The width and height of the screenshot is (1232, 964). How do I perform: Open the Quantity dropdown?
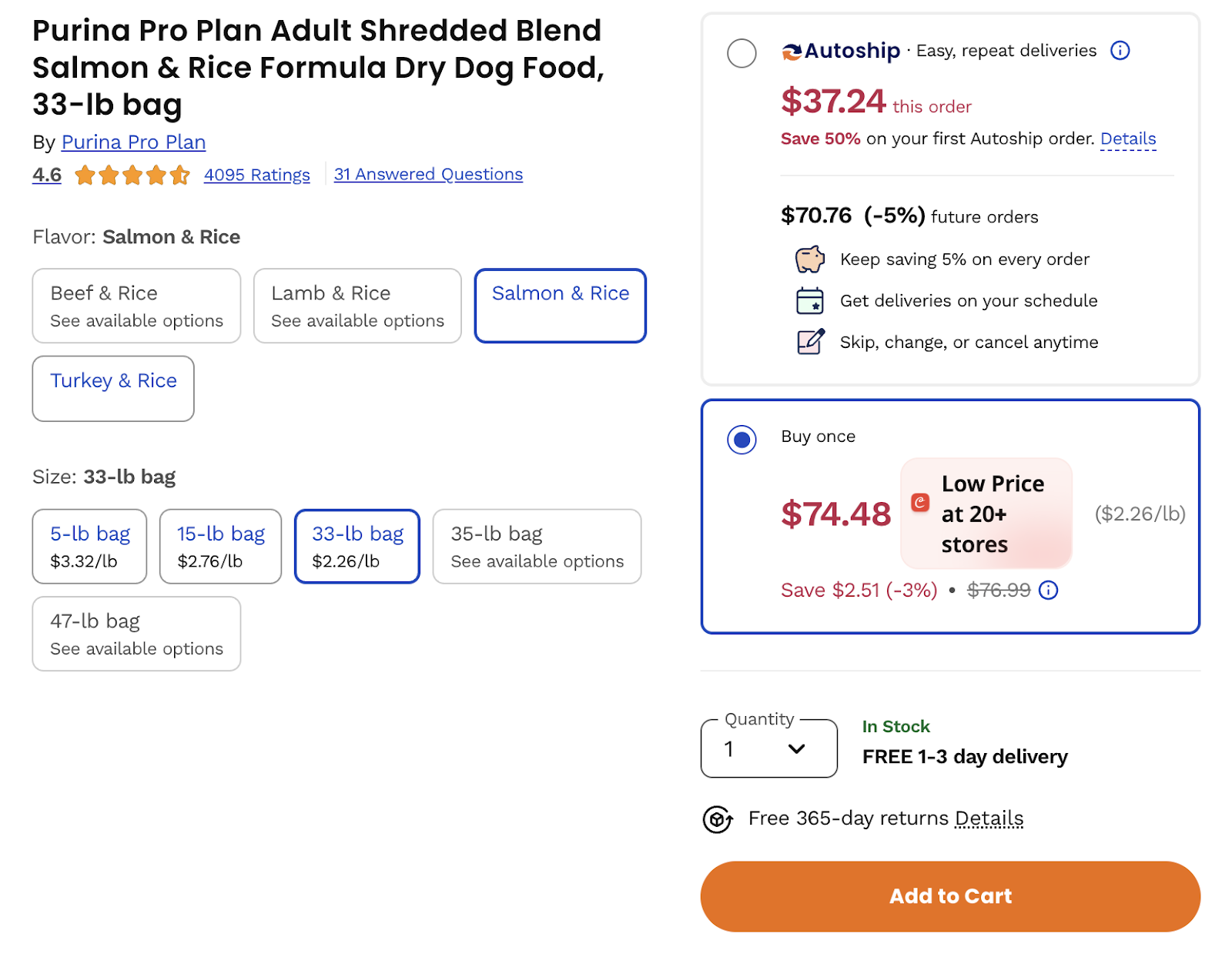[768, 748]
